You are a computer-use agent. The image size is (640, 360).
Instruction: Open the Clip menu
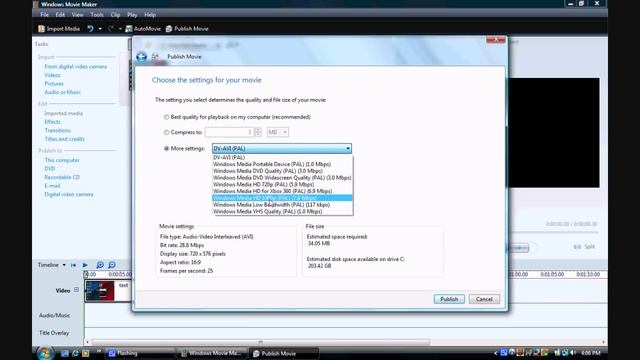115,15
